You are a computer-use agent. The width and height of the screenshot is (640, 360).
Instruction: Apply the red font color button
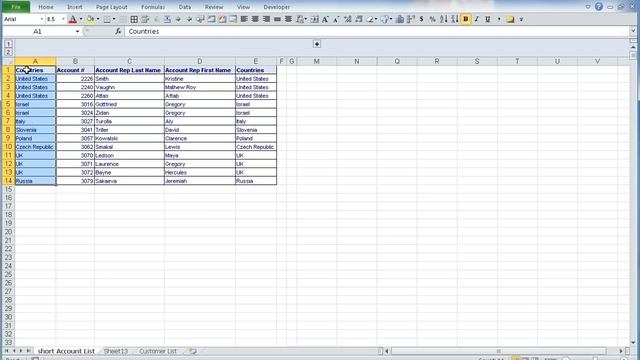click(73, 19)
